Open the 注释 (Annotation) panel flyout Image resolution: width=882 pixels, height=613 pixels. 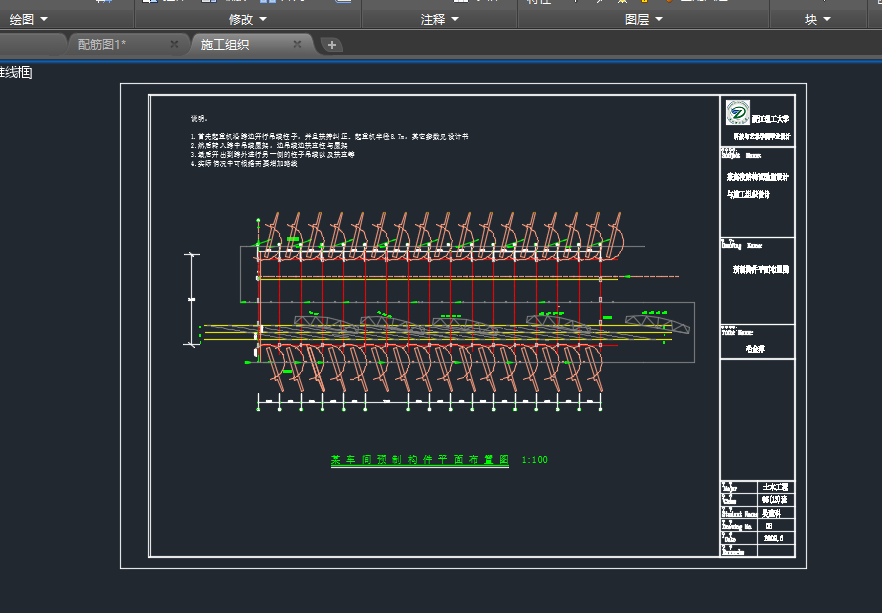click(440, 19)
